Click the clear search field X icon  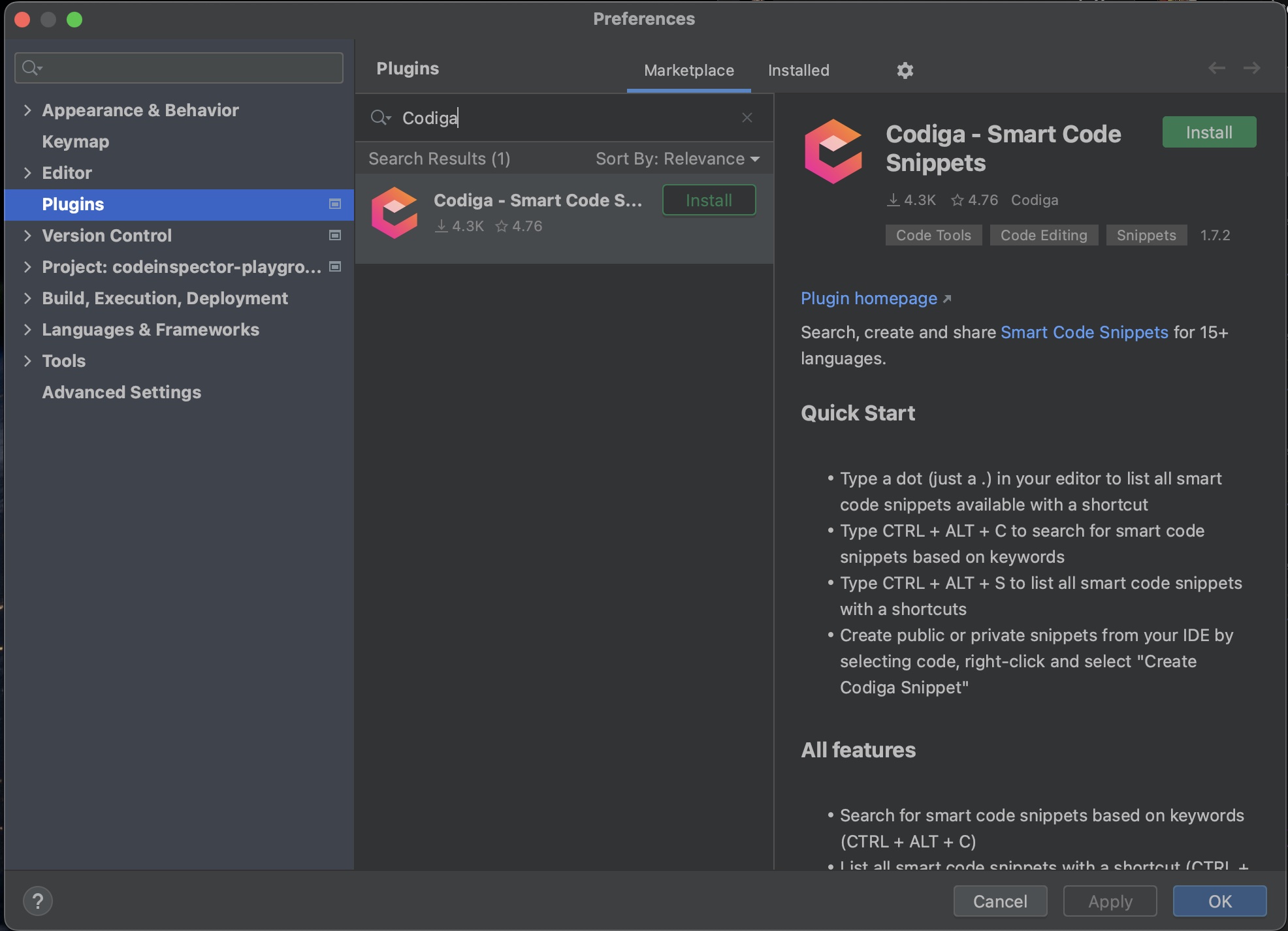[x=747, y=117]
